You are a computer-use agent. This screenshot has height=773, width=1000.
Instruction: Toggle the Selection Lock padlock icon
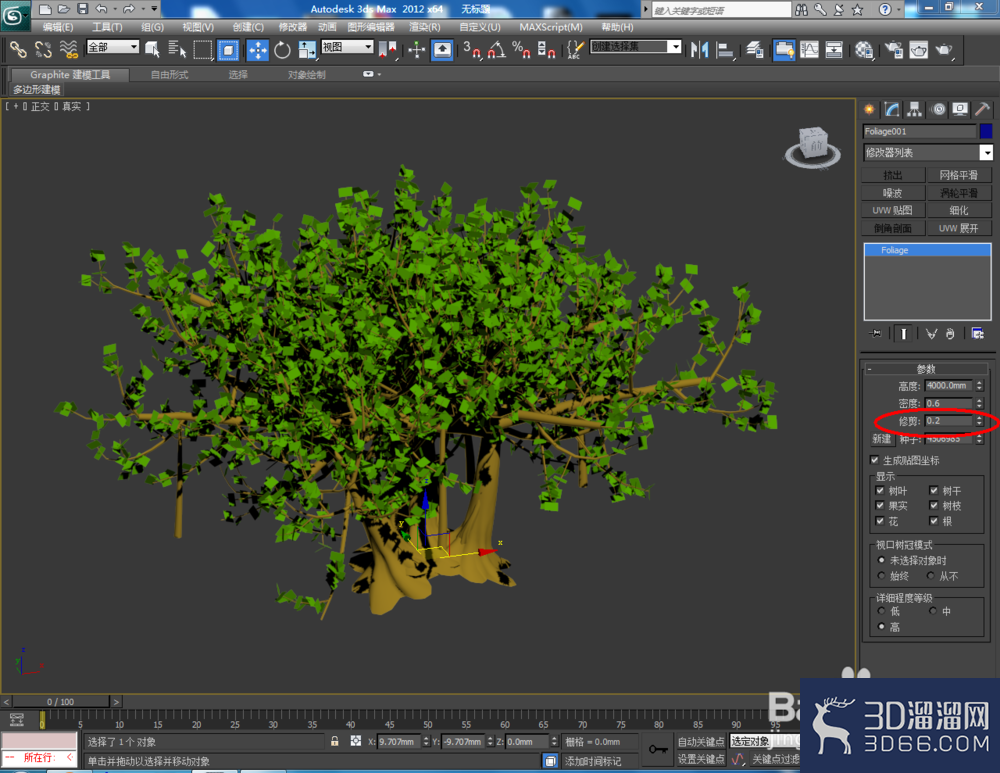coord(334,741)
